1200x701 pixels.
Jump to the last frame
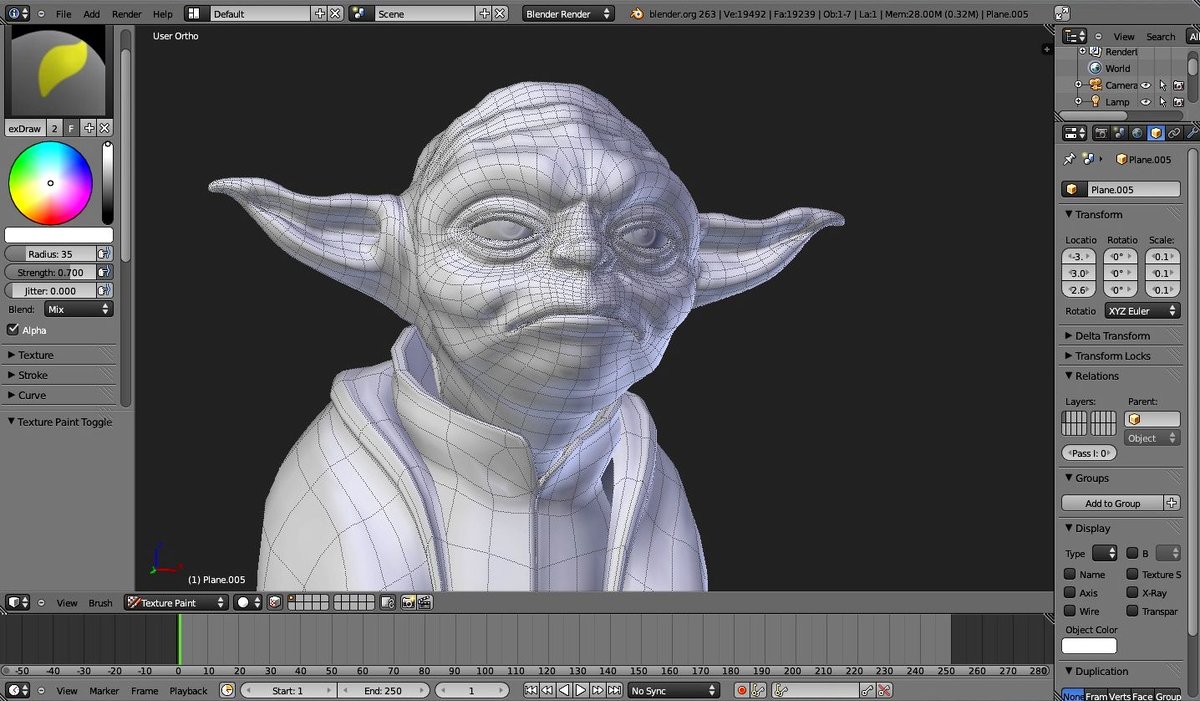click(614, 690)
